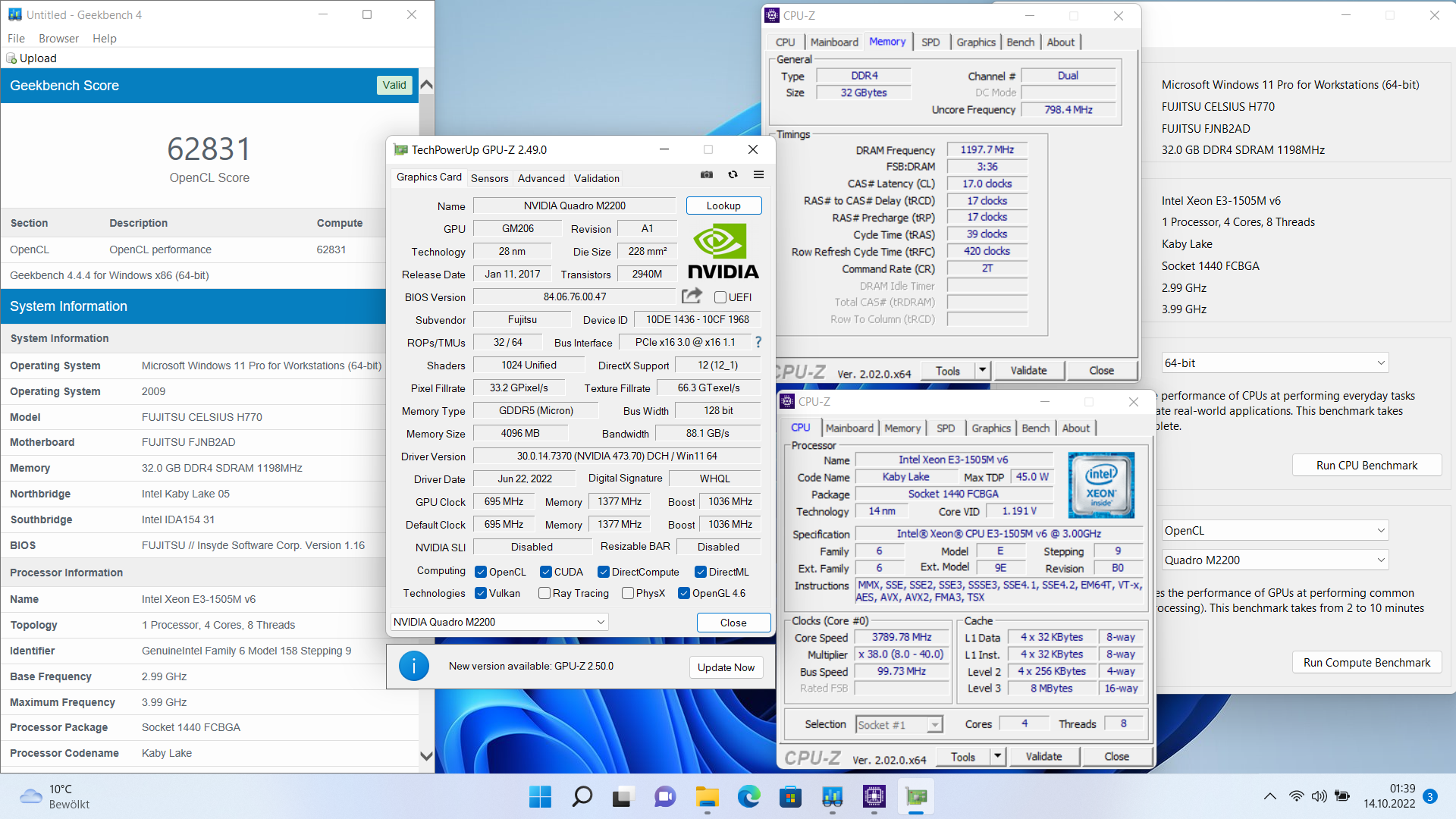Switch to GPU-Z Sensors tab
Screen dimensions: 1456x819
pos(489,178)
